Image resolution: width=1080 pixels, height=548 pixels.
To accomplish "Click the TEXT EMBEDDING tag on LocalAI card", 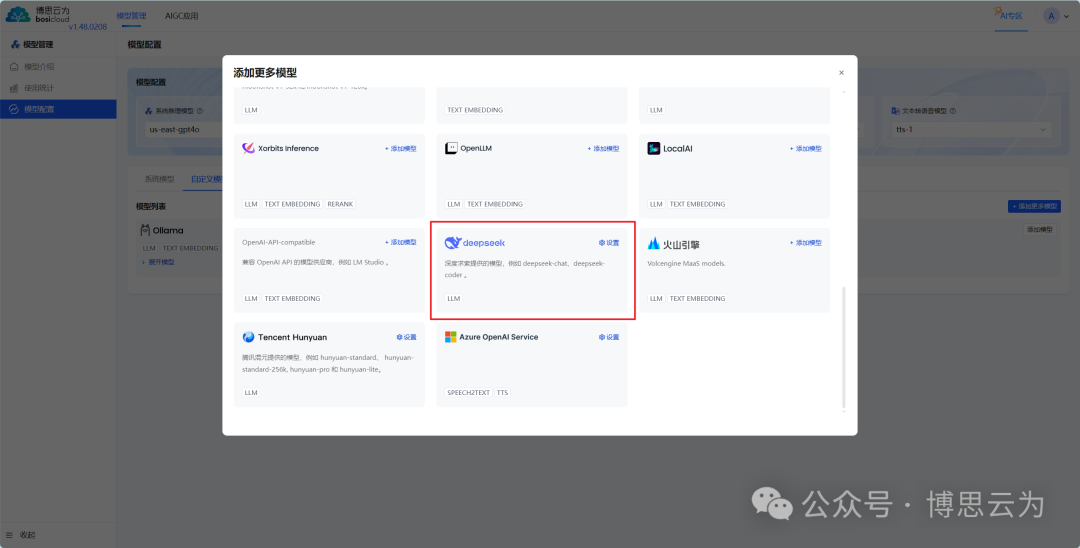I will [x=697, y=204].
